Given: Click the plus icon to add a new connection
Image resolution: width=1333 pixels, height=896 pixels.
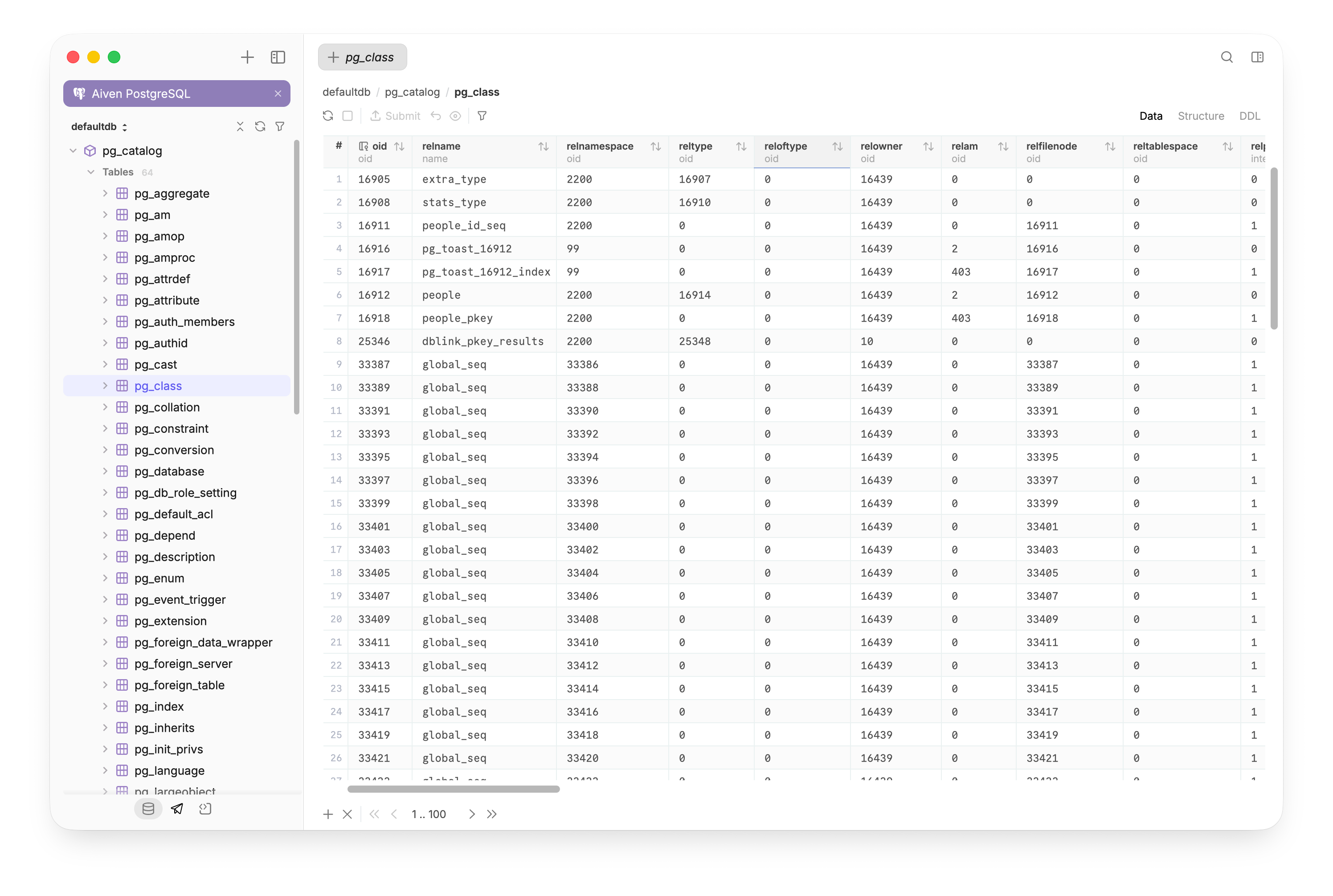Looking at the screenshot, I should pyautogui.click(x=248, y=57).
